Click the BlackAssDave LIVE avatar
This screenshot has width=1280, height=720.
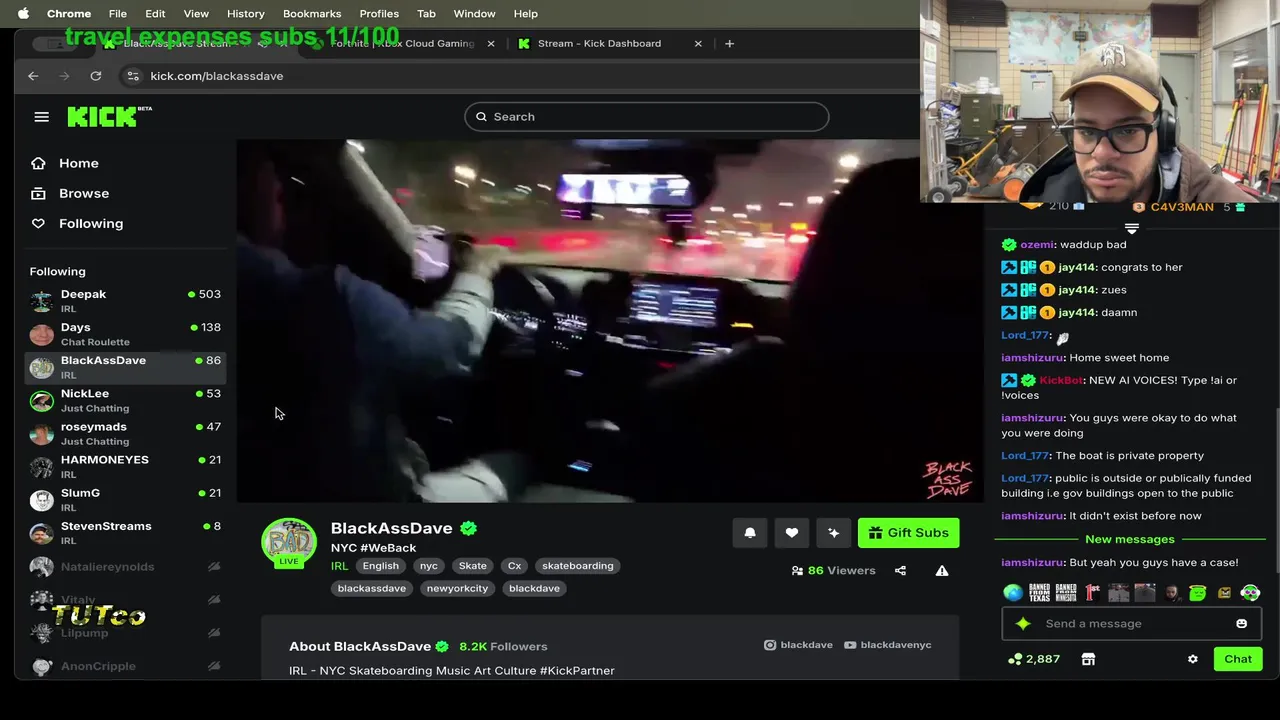(289, 544)
